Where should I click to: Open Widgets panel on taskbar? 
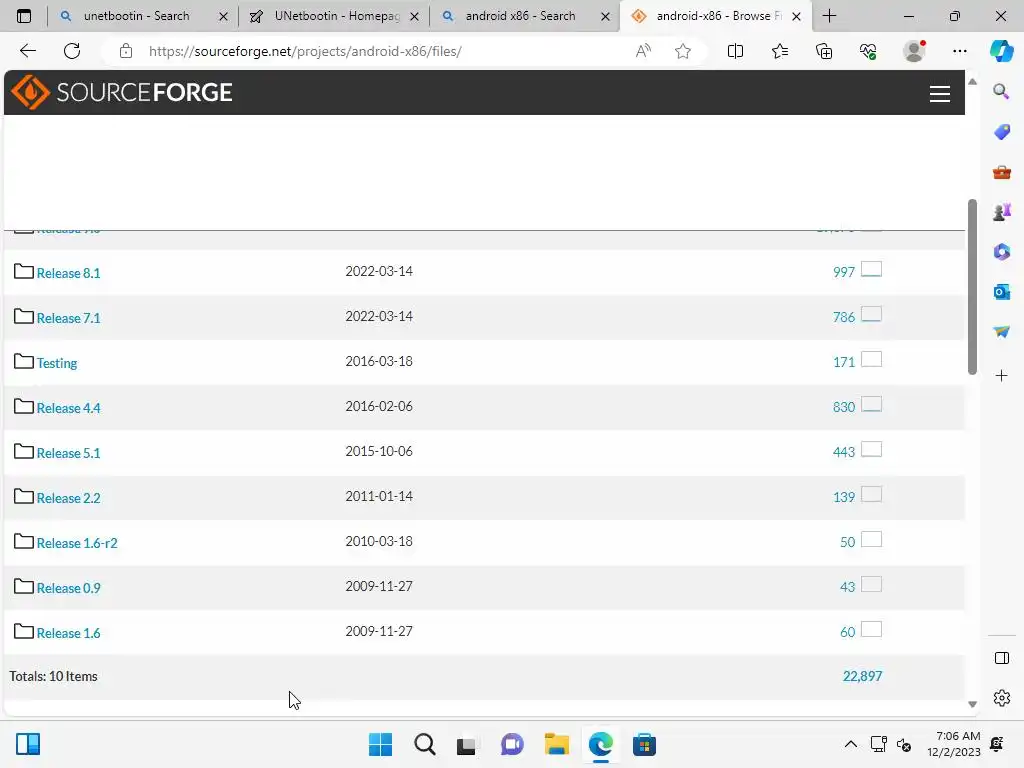click(28, 744)
